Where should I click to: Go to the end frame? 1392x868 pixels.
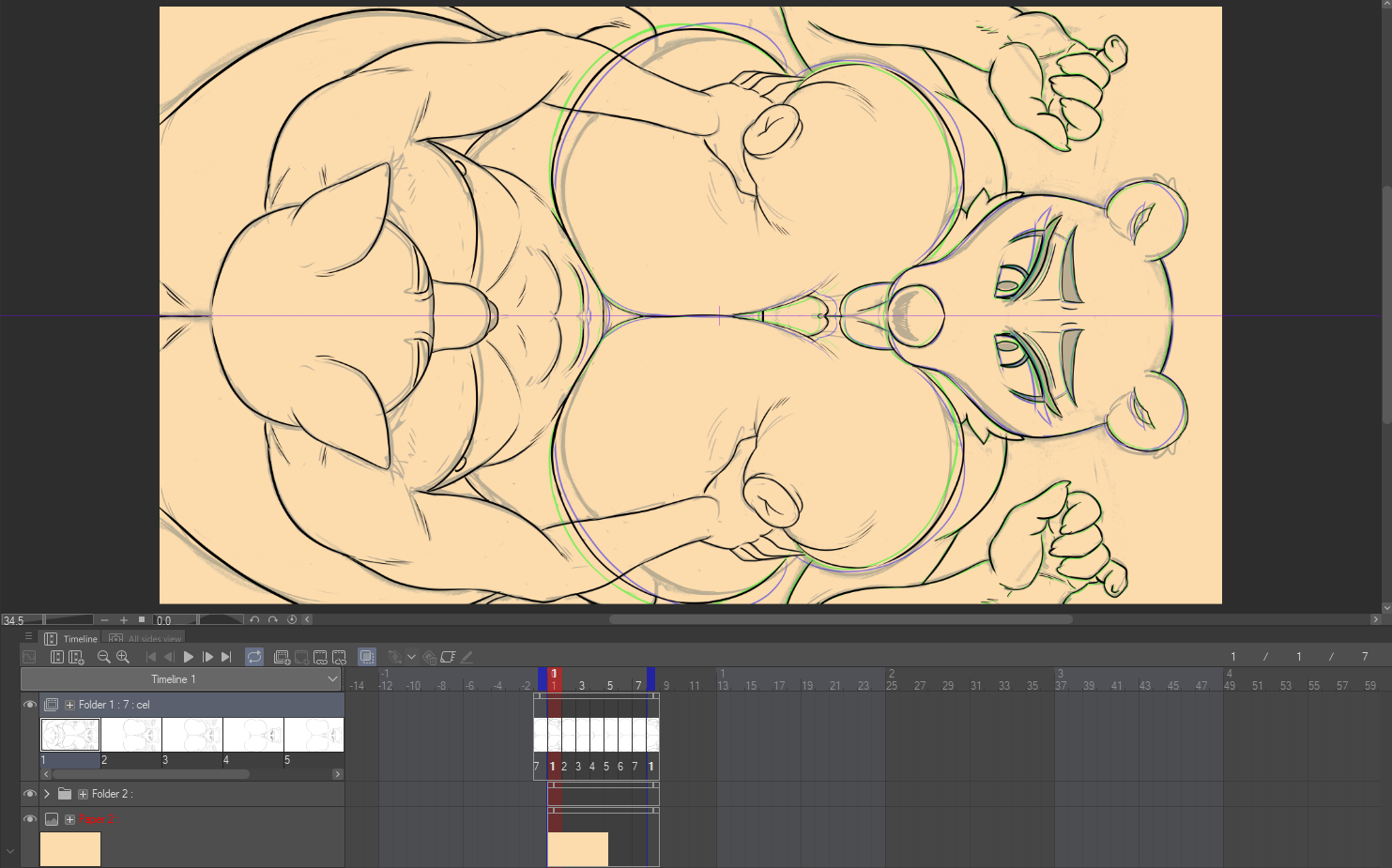click(226, 657)
